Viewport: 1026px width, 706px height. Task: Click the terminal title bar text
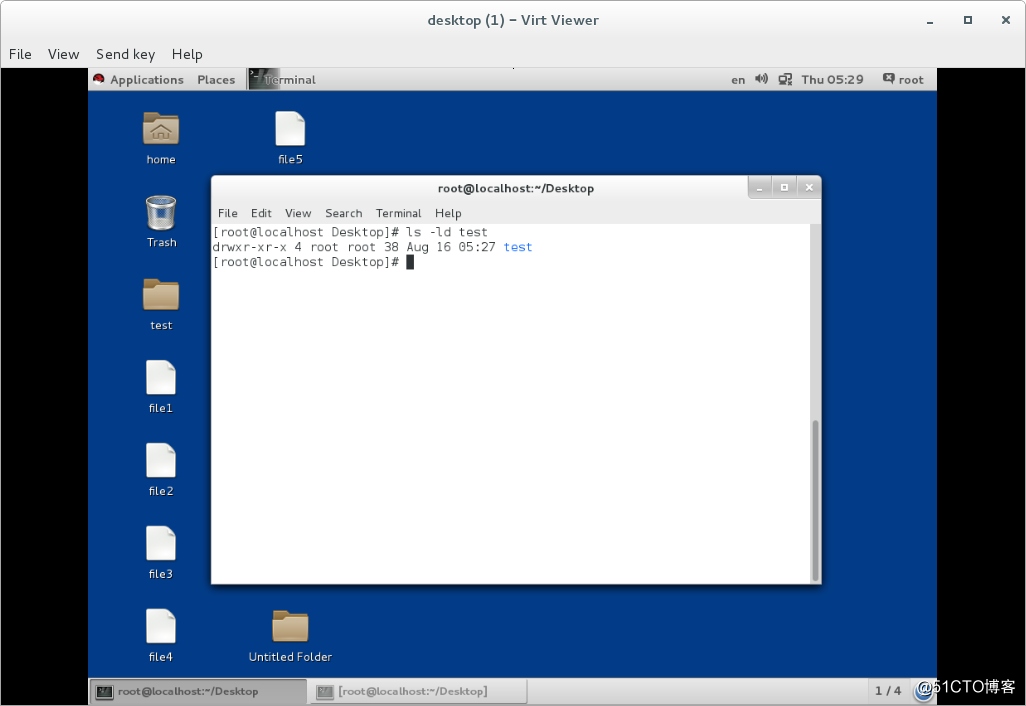[x=516, y=188]
